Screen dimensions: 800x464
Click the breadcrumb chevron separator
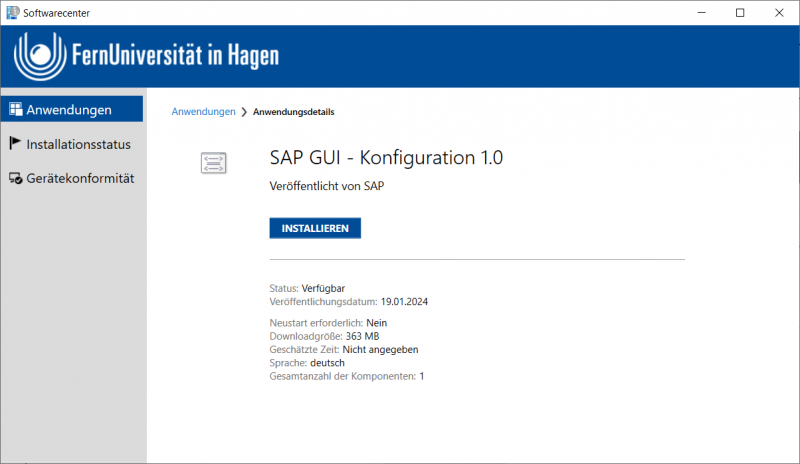click(244, 112)
